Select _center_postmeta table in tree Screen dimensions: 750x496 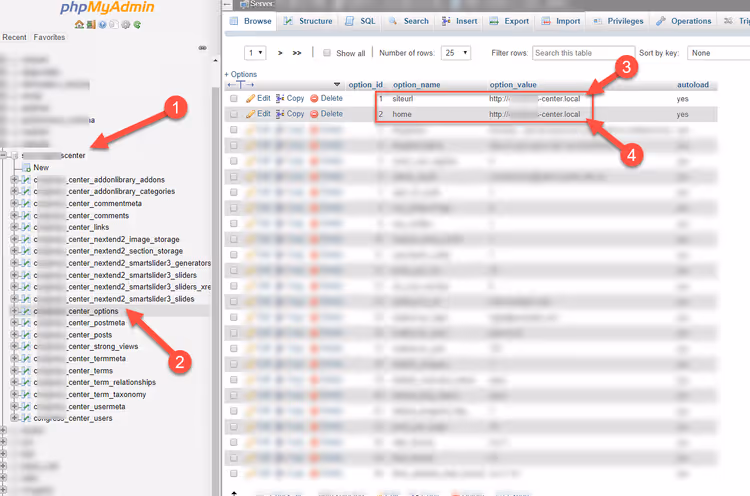tap(80, 323)
